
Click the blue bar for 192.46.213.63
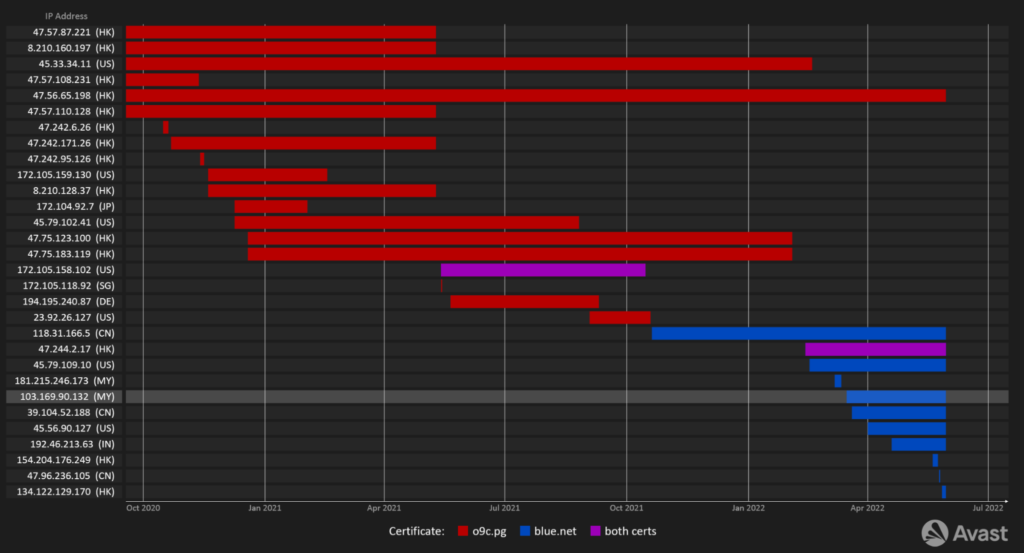click(919, 444)
